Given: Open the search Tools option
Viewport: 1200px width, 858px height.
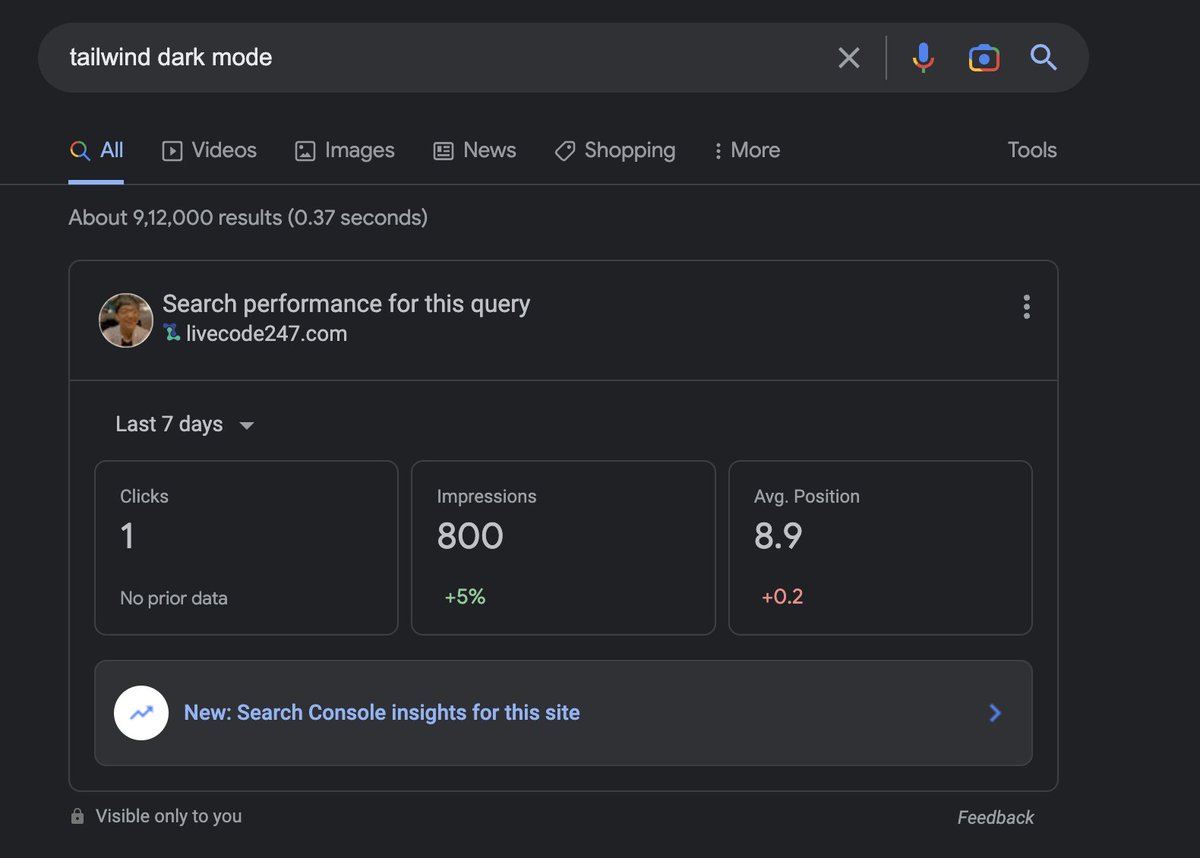Looking at the screenshot, I should tap(1032, 150).
